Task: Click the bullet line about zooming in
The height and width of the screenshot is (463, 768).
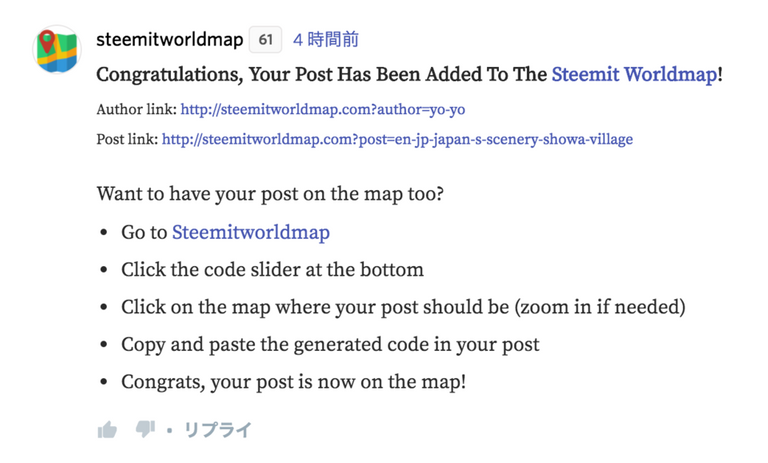Action: [403, 306]
